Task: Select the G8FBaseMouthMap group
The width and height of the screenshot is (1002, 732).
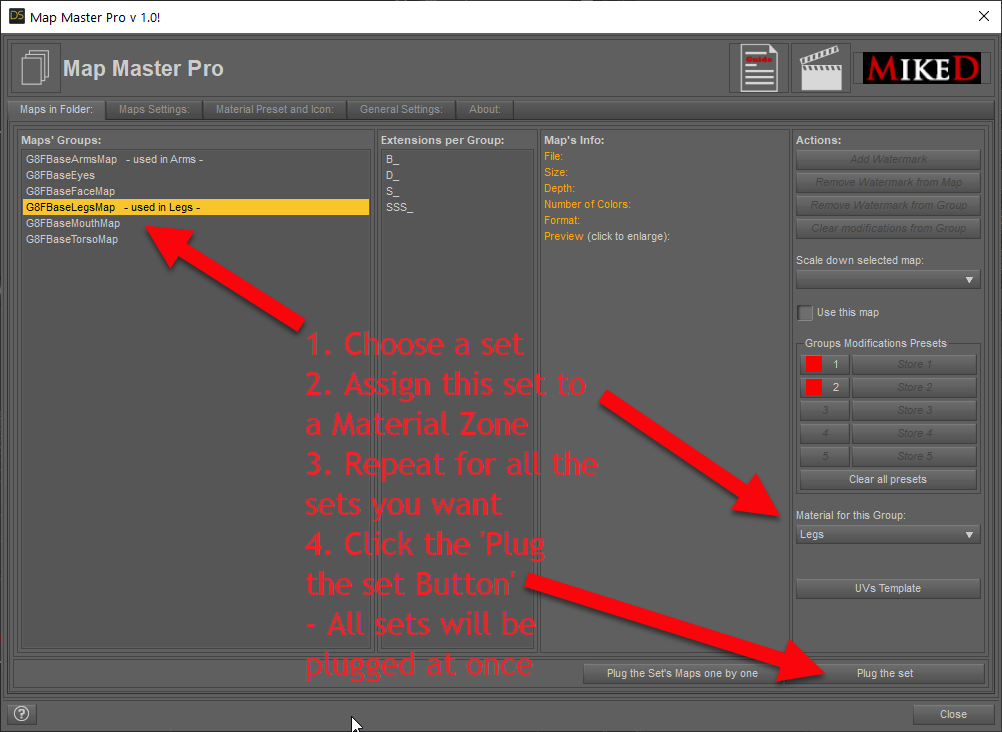Action: coord(196,223)
